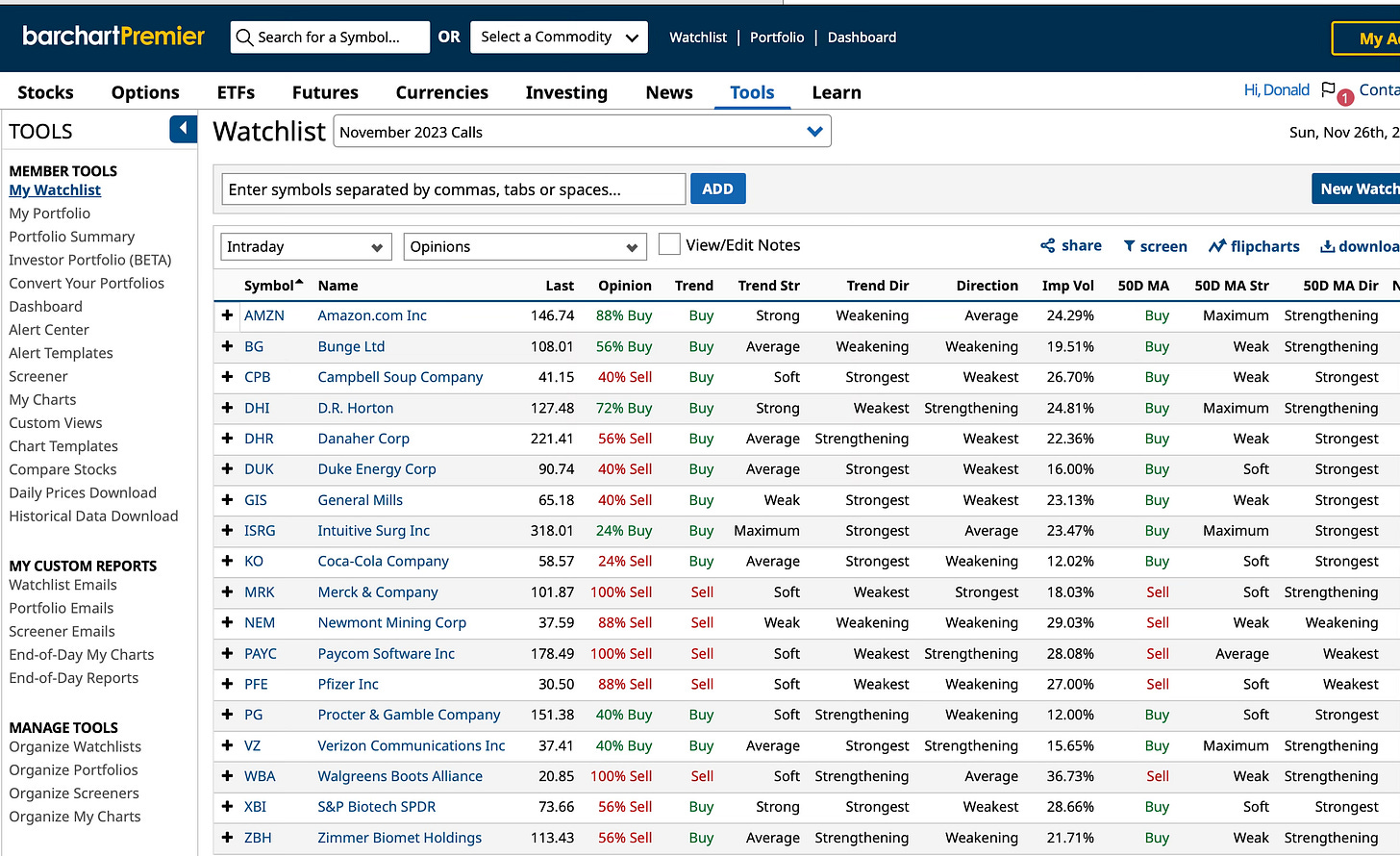Expand the ISRG row plus icon
This screenshot has height=856, width=1400.
point(228,531)
